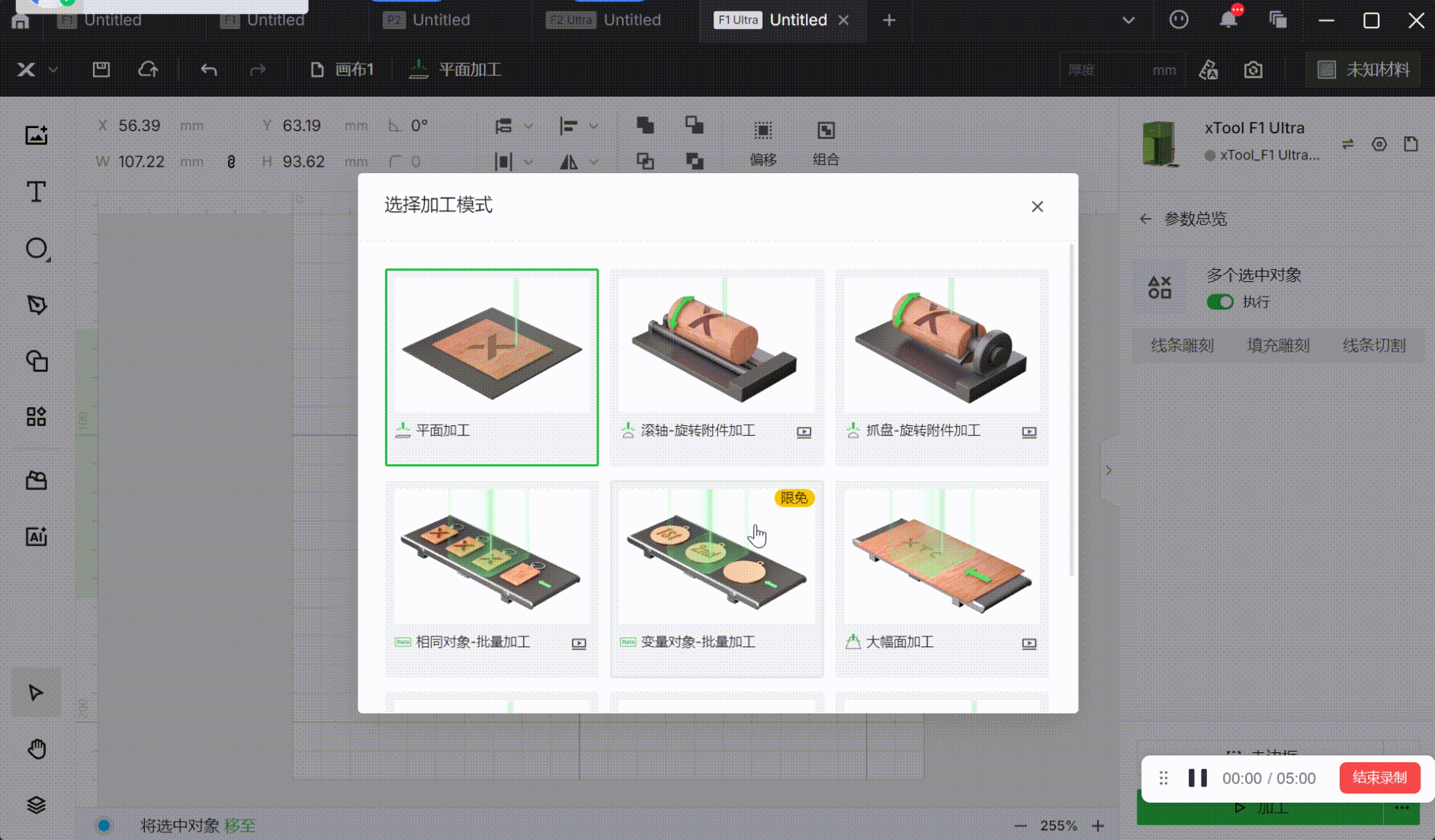Switch to 线条切割 tab

click(1374, 345)
